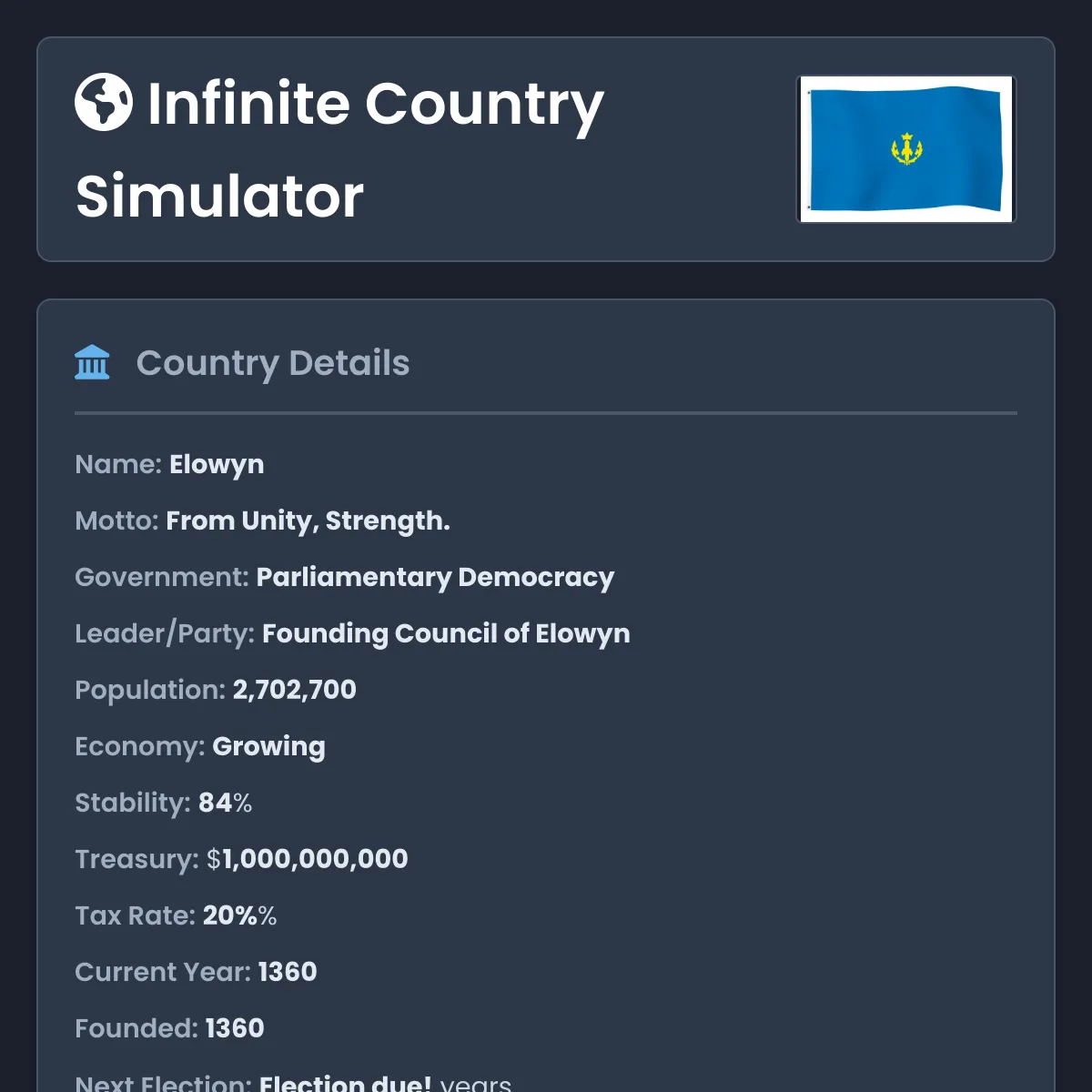
Task: Click Parliamentary Democracy government value
Action: coord(436,577)
